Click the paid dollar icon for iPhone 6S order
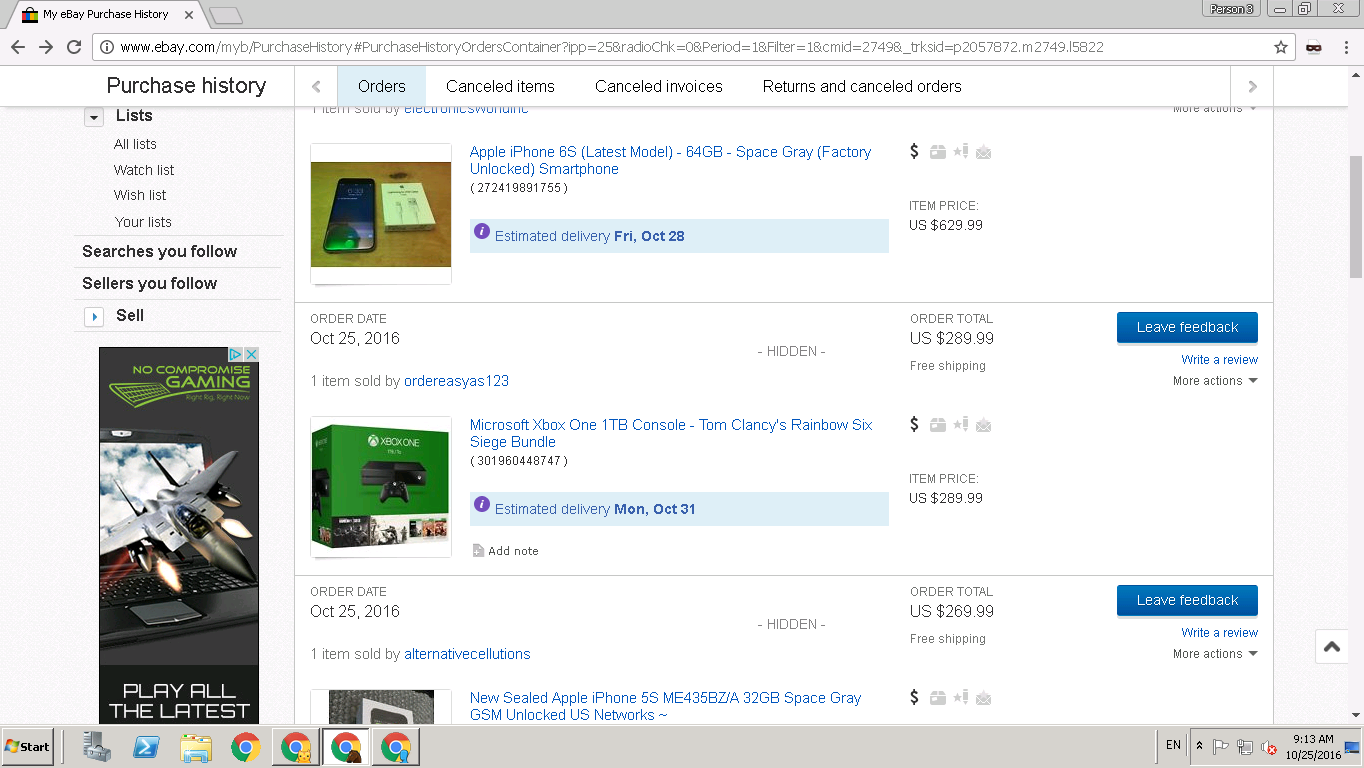 click(914, 152)
